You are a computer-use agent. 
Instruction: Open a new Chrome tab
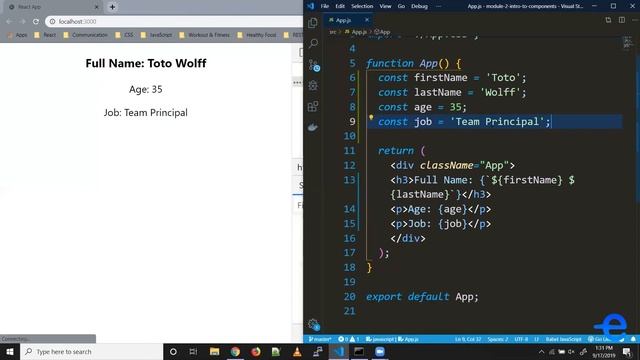pyautogui.click(x=112, y=7)
